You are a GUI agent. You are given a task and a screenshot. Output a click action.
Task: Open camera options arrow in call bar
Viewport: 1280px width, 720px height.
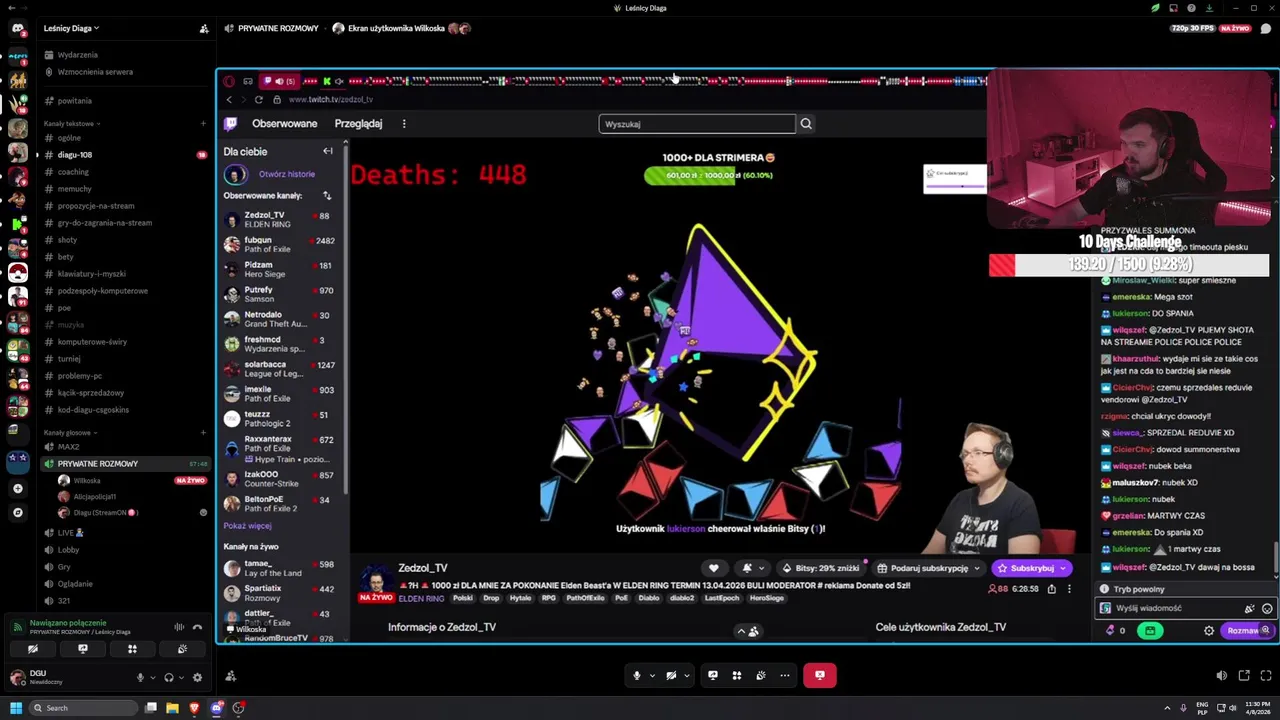pos(687,675)
